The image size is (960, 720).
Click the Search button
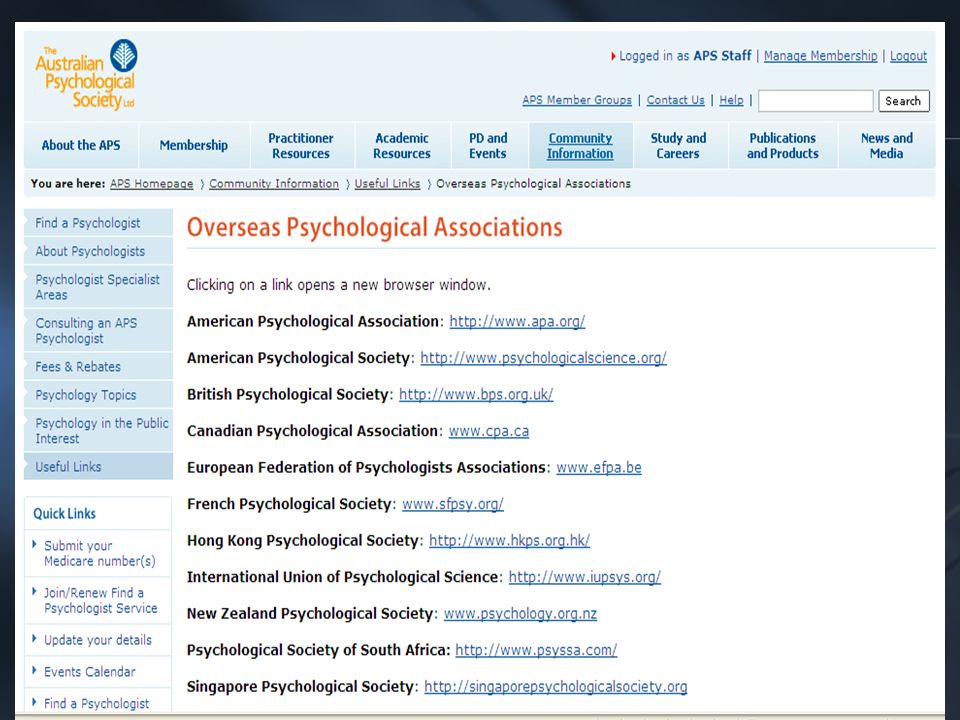coord(904,101)
